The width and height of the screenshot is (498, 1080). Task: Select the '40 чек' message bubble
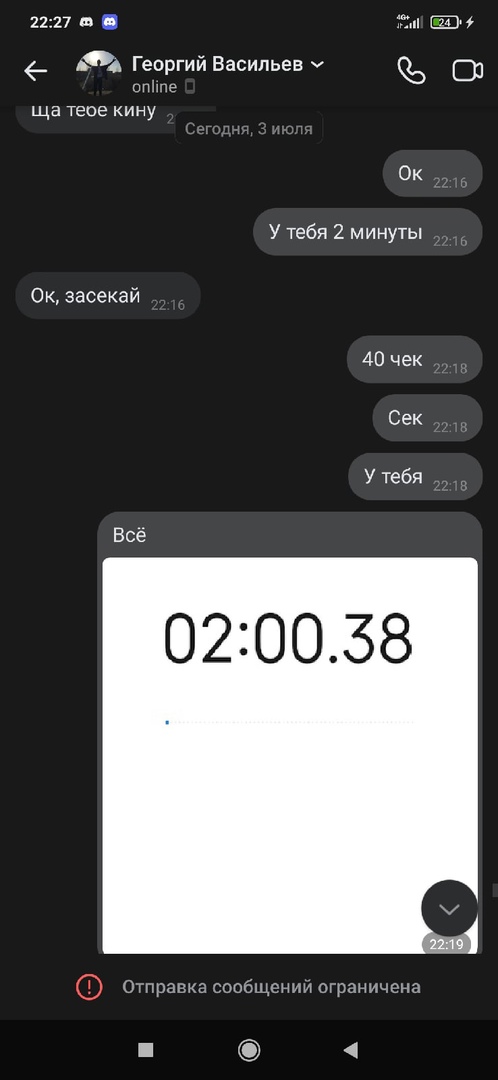[x=415, y=359]
